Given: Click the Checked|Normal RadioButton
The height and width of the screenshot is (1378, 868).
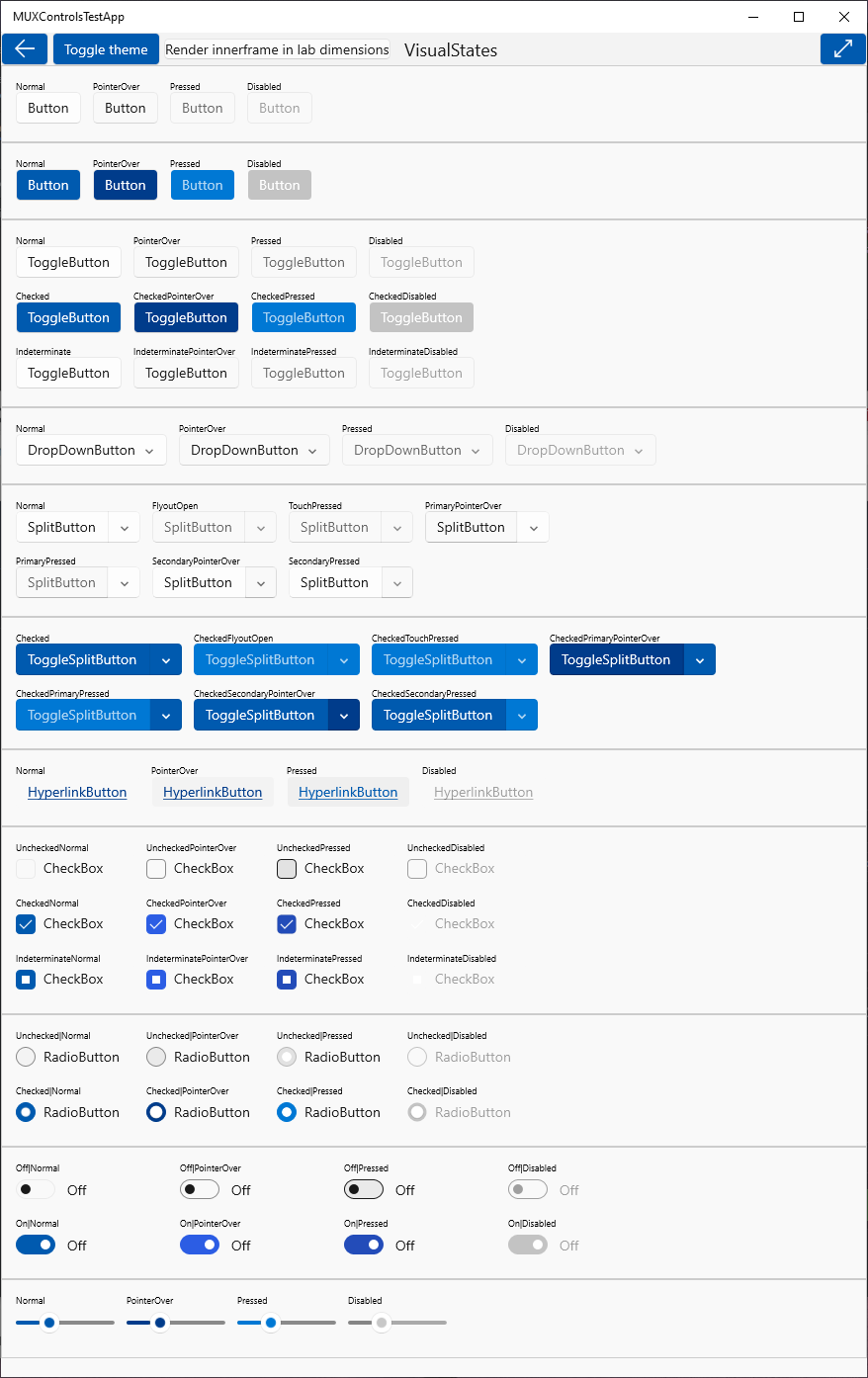Looking at the screenshot, I should click(25, 1111).
